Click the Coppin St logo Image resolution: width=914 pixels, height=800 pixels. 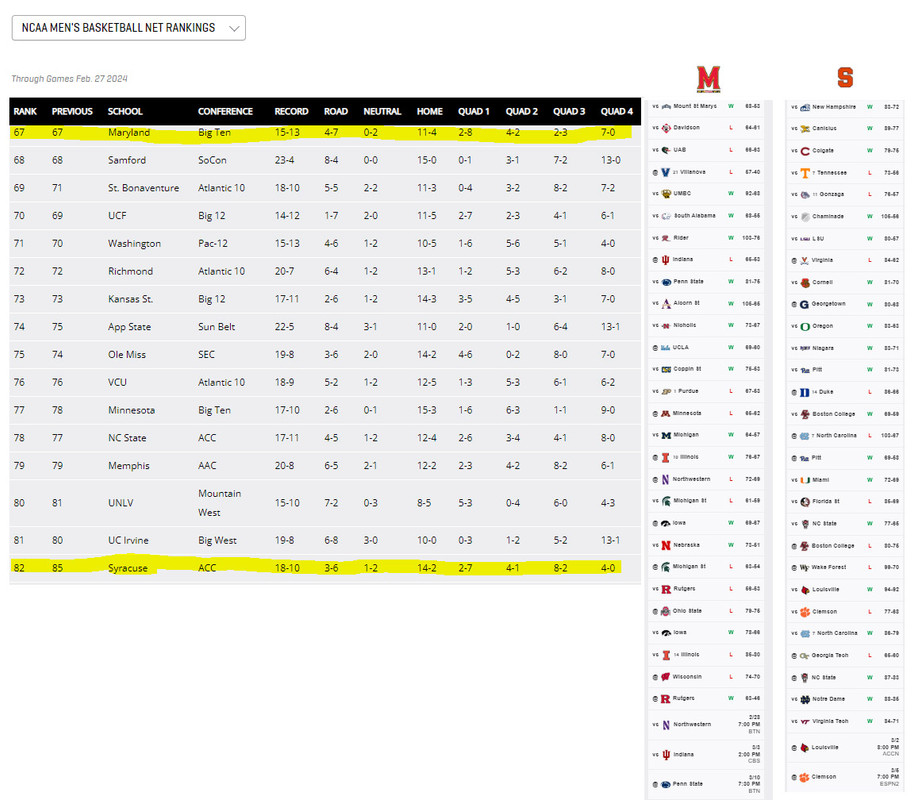point(666,369)
